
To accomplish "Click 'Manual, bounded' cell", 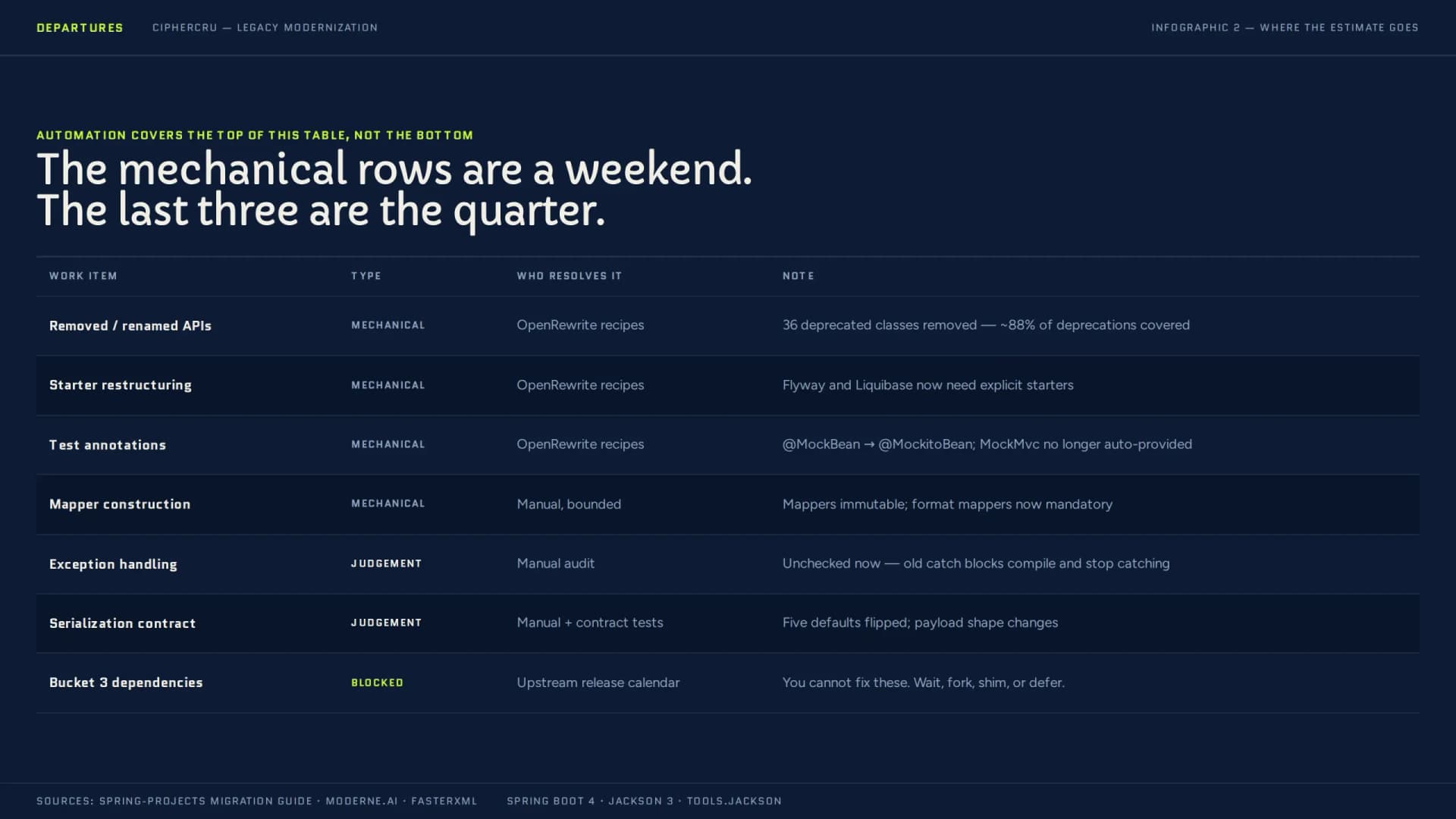I will (569, 504).
